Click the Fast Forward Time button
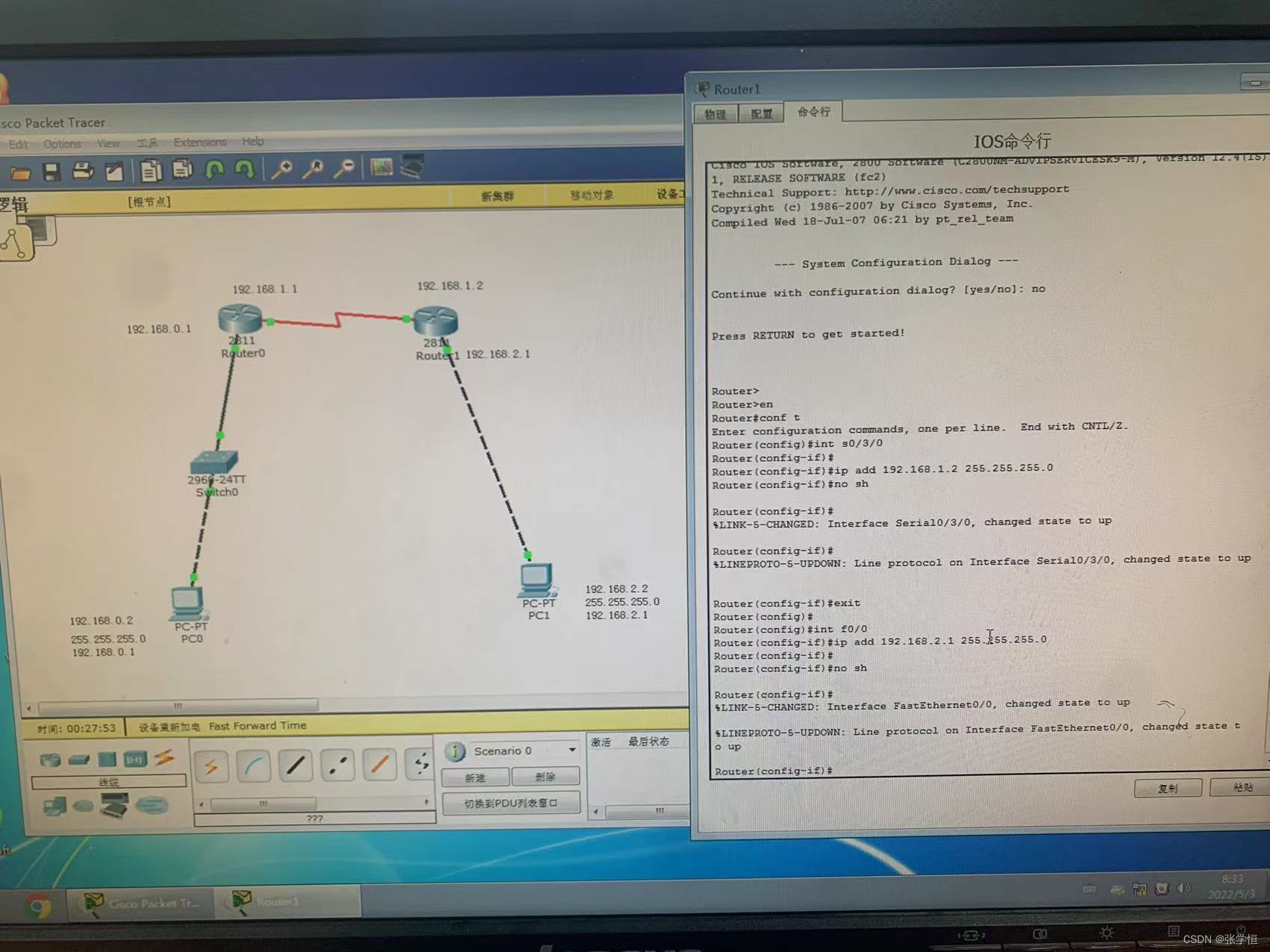Screen dimensions: 1270x952 (257, 725)
